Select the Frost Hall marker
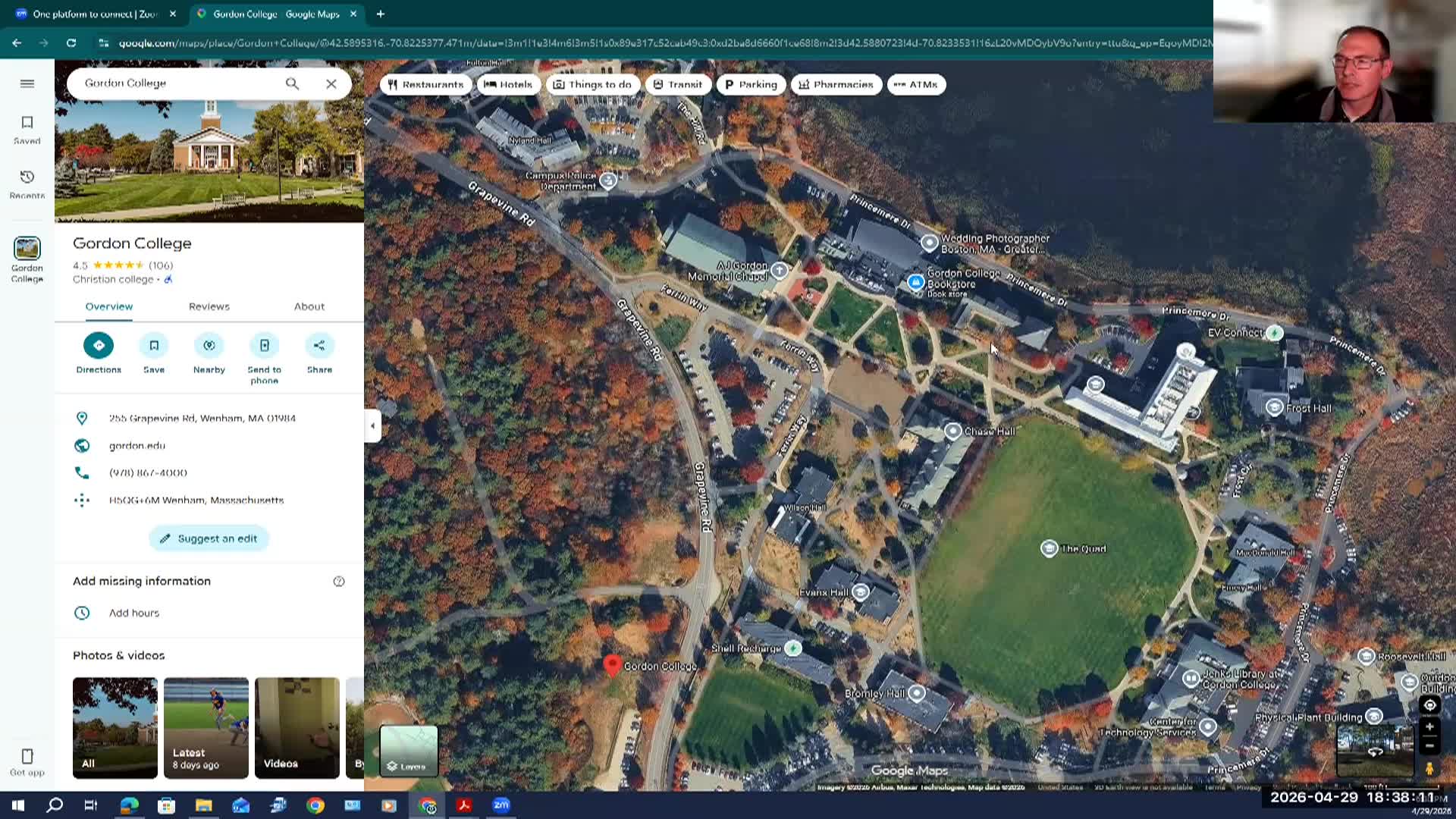This screenshot has width=1456, height=819. point(1275,408)
